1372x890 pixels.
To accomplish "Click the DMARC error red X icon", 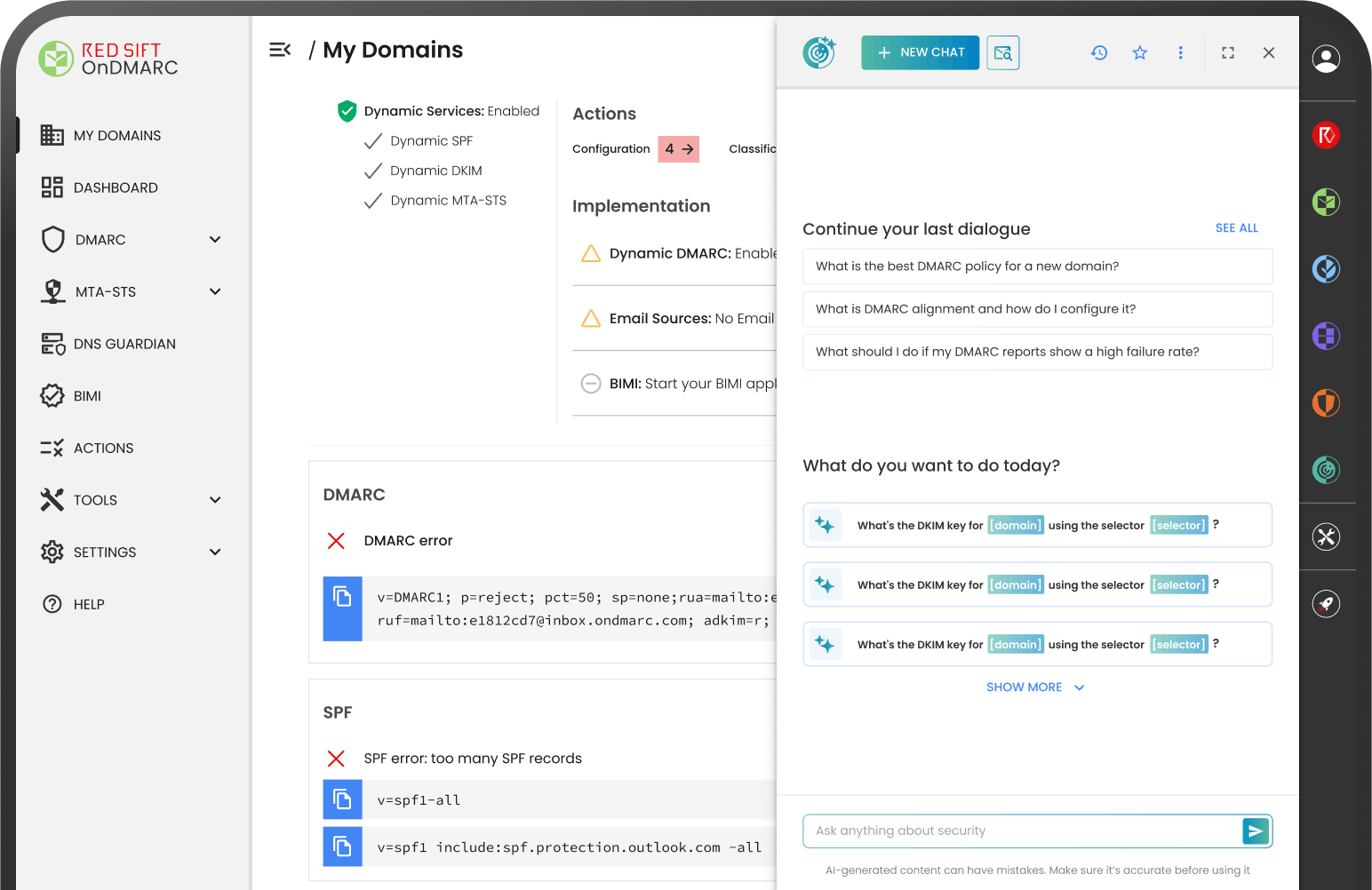I will click(x=336, y=541).
